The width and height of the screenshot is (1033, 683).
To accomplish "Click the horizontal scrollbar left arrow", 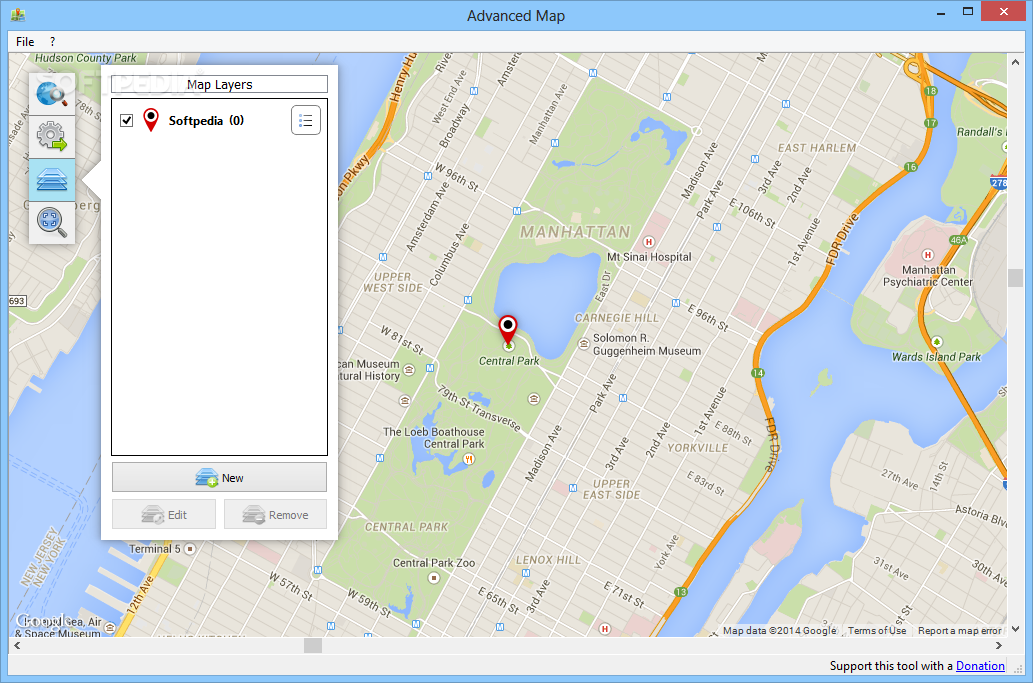I will 17,645.
